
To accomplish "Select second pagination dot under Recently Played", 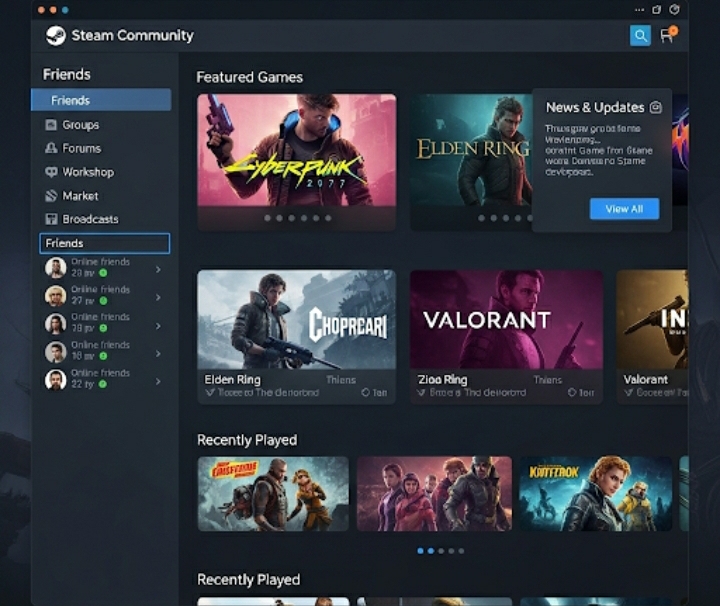I will point(430,551).
